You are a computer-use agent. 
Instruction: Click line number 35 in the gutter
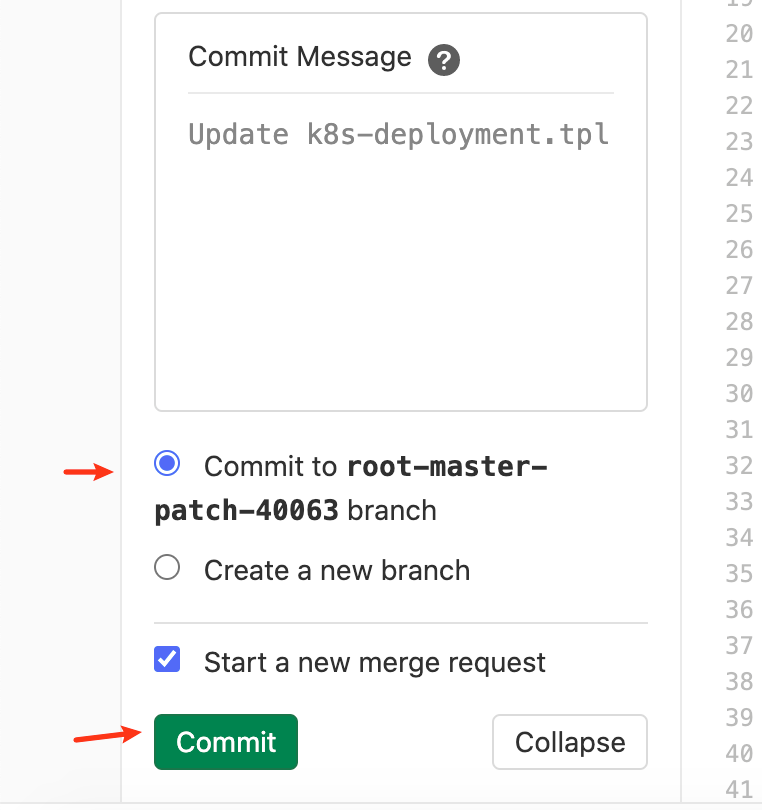pyautogui.click(x=739, y=574)
